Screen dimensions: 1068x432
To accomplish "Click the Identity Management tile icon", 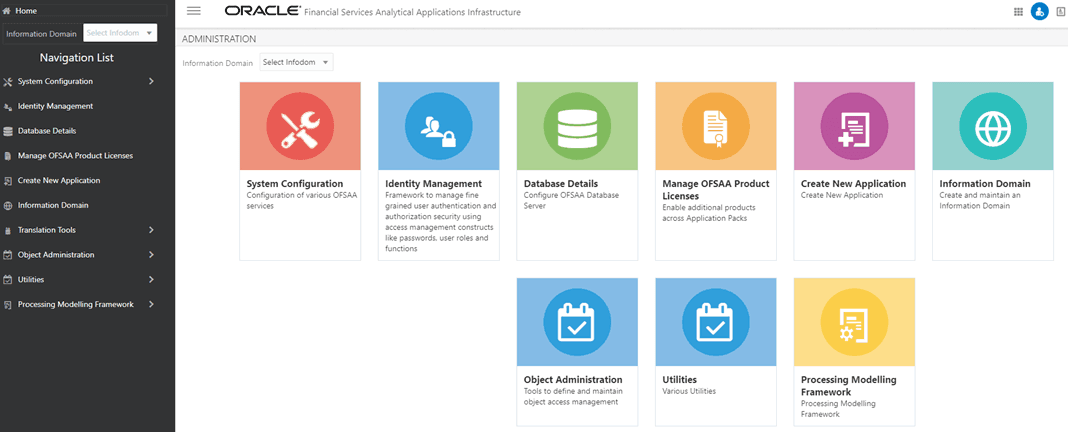I will tap(439, 126).
